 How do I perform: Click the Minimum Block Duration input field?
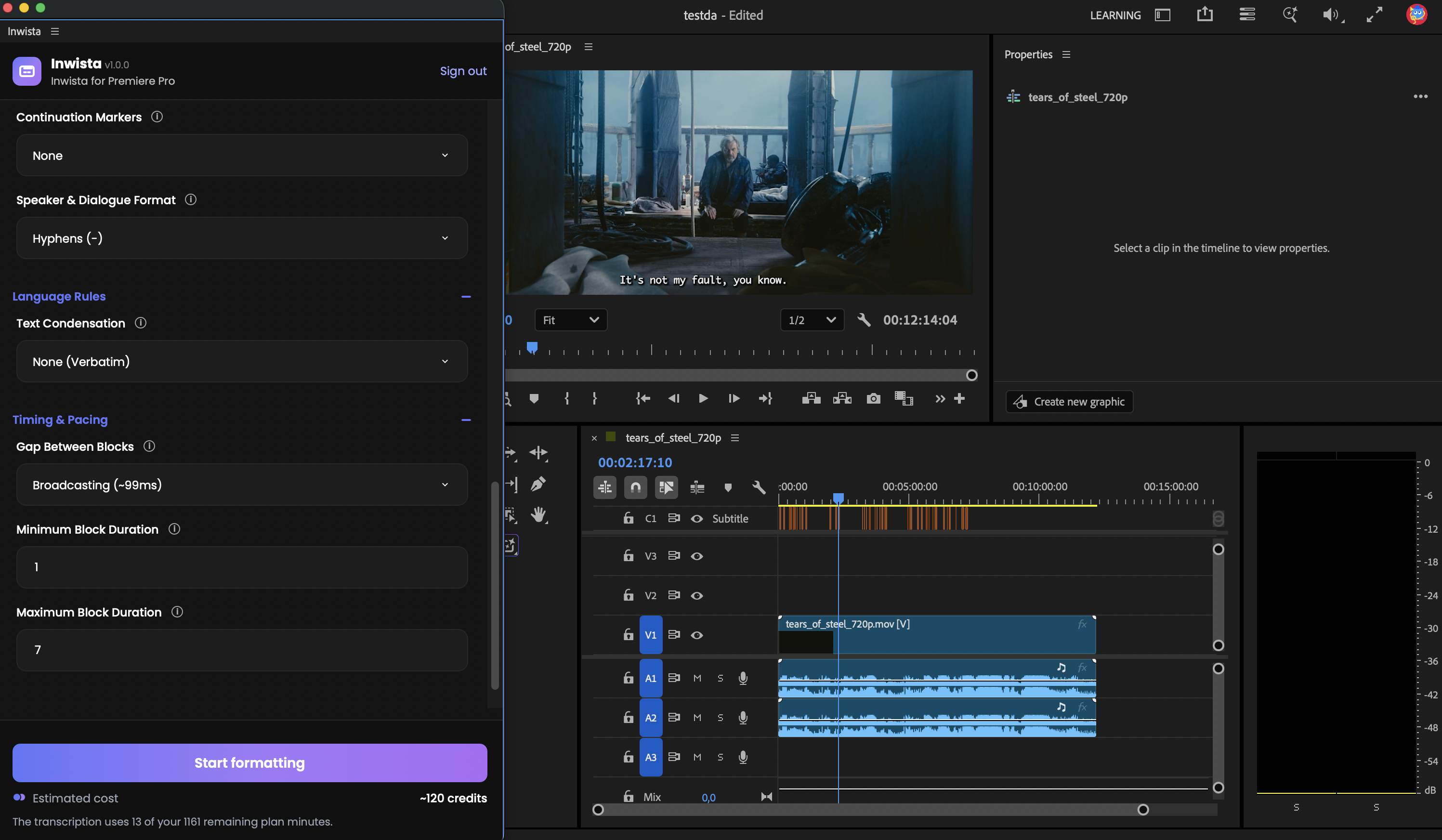click(x=242, y=567)
